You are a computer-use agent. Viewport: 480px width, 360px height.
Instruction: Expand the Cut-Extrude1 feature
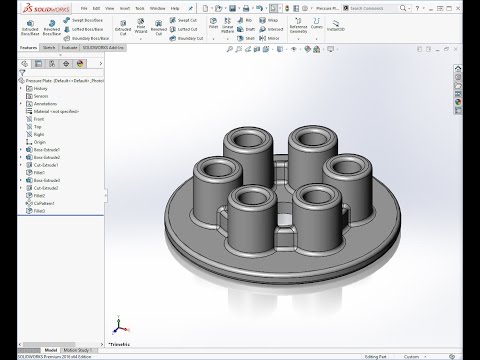pos(21,165)
